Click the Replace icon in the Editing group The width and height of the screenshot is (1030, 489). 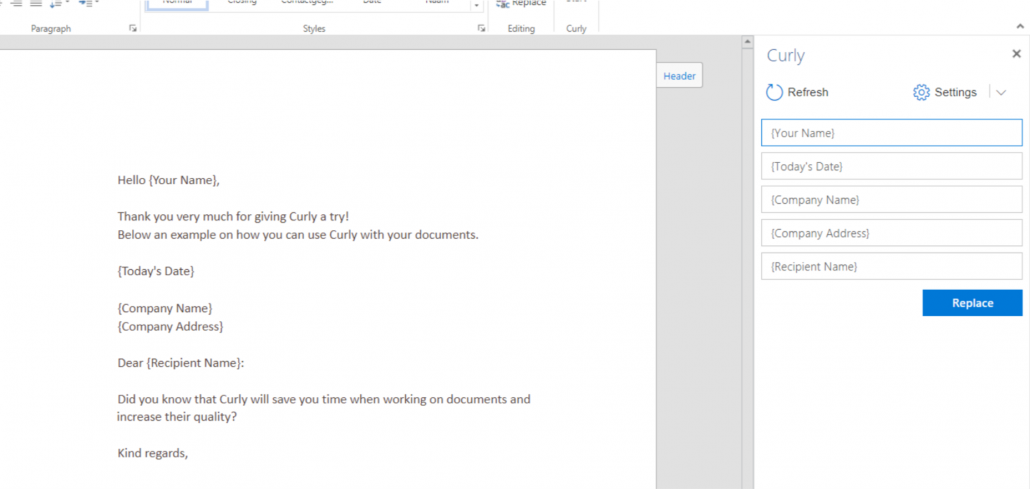tap(504, 4)
